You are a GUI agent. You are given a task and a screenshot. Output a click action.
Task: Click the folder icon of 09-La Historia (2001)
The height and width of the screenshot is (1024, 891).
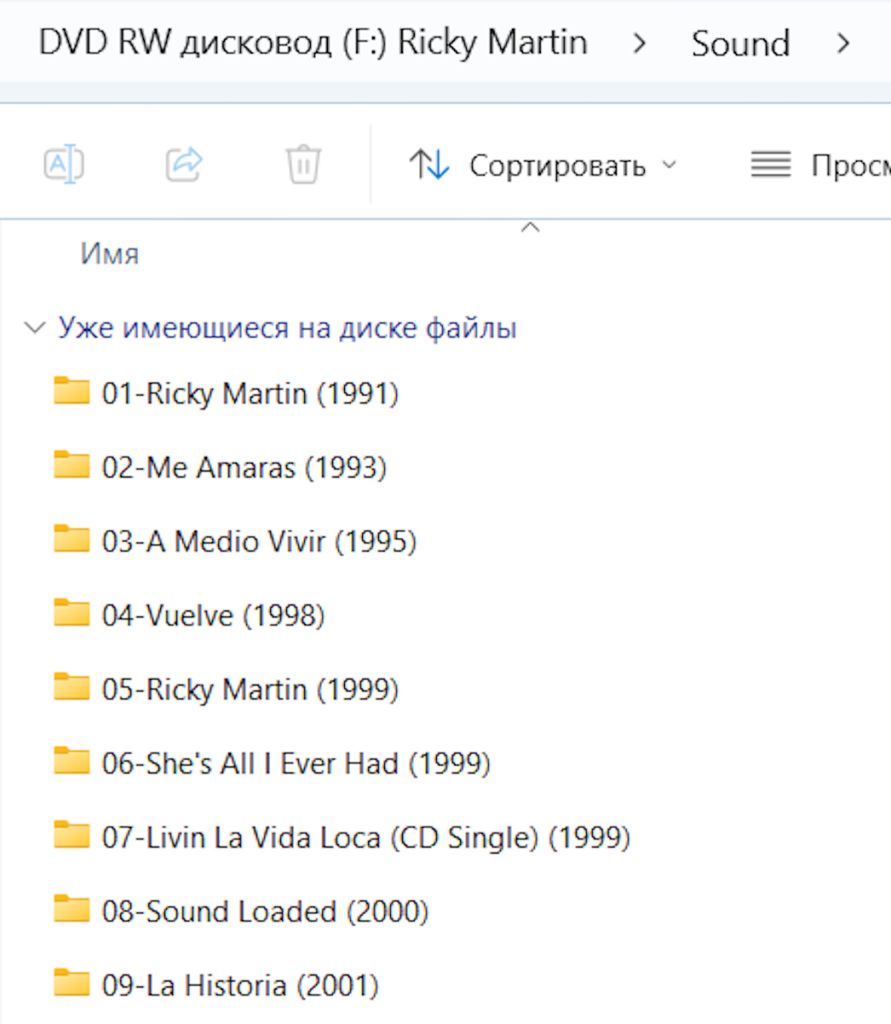72,982
